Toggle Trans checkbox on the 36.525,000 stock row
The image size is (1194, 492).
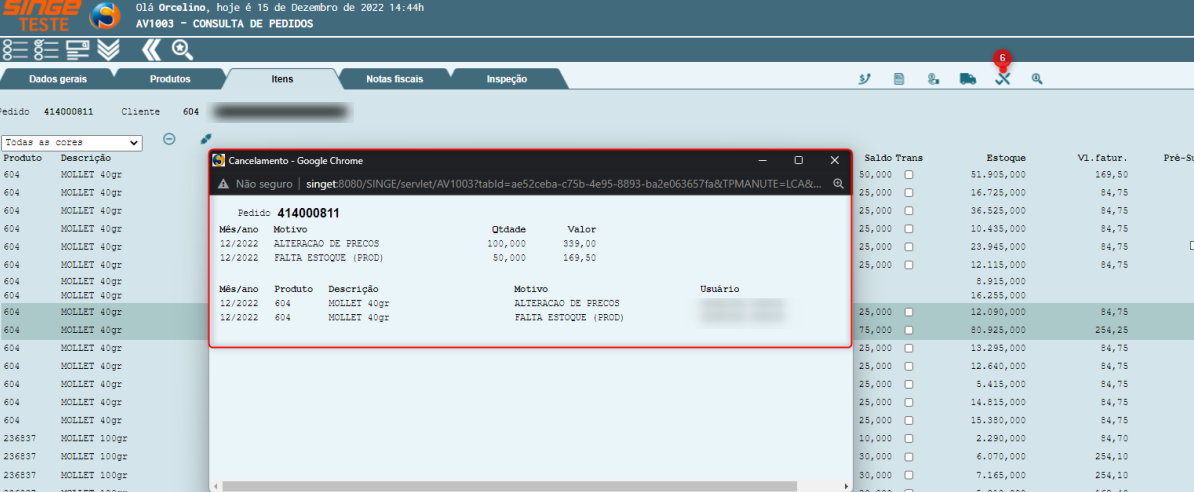point(909,211)
